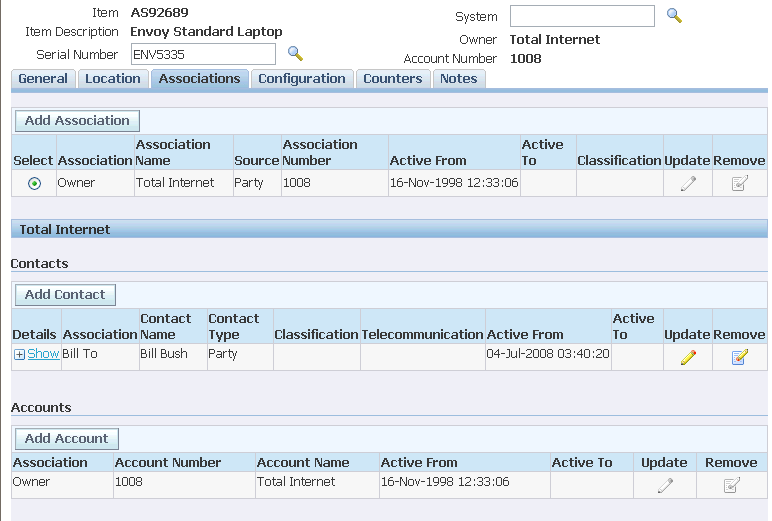
Task: Expand Bill To contact details plus icon
Action: point(19,355)
